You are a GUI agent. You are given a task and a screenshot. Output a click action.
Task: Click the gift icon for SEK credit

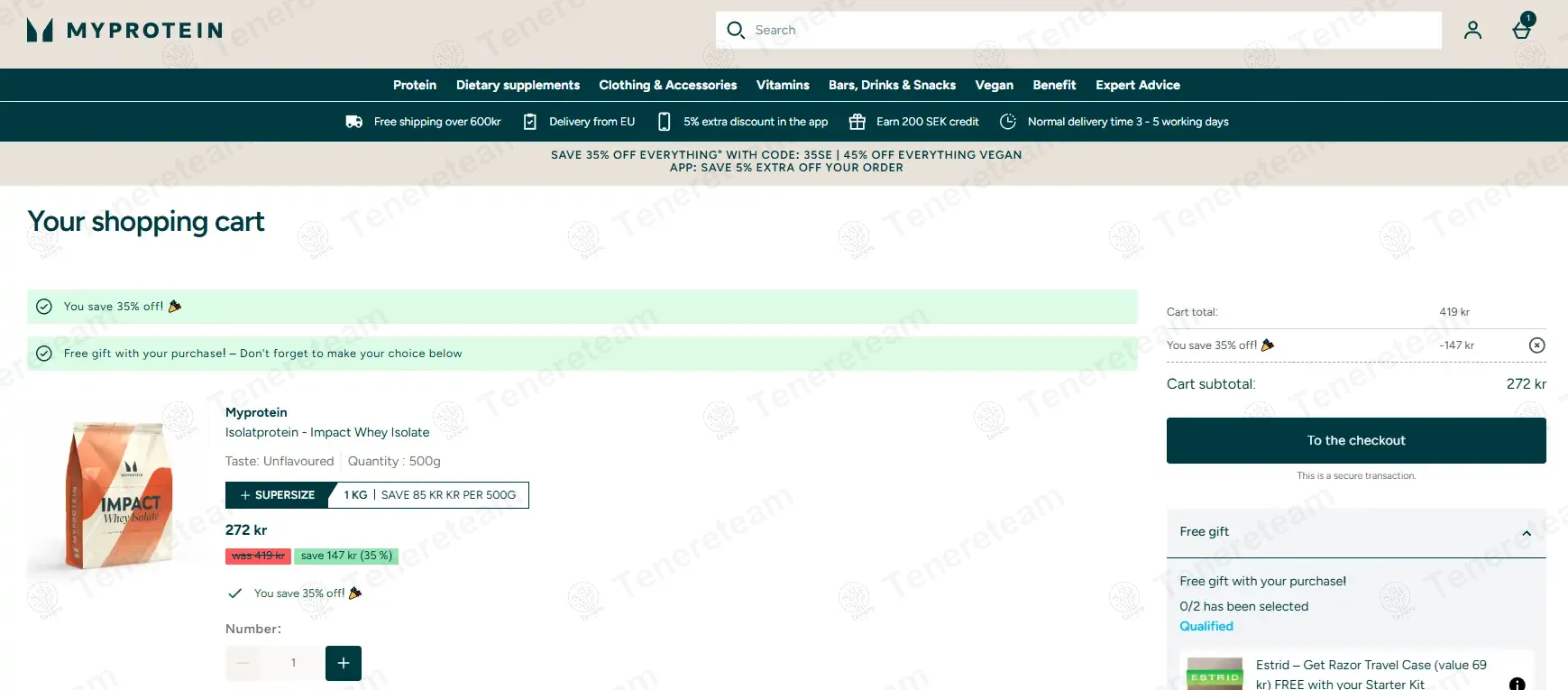tap(857, 122)
